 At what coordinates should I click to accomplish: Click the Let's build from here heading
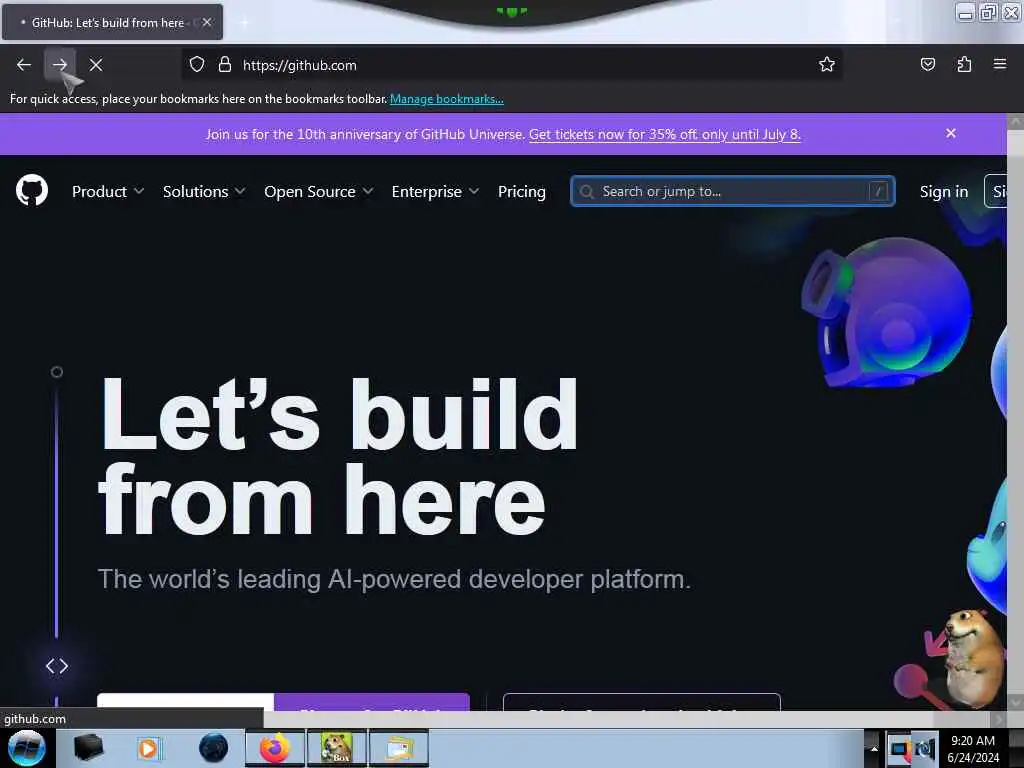coord(338,456)
